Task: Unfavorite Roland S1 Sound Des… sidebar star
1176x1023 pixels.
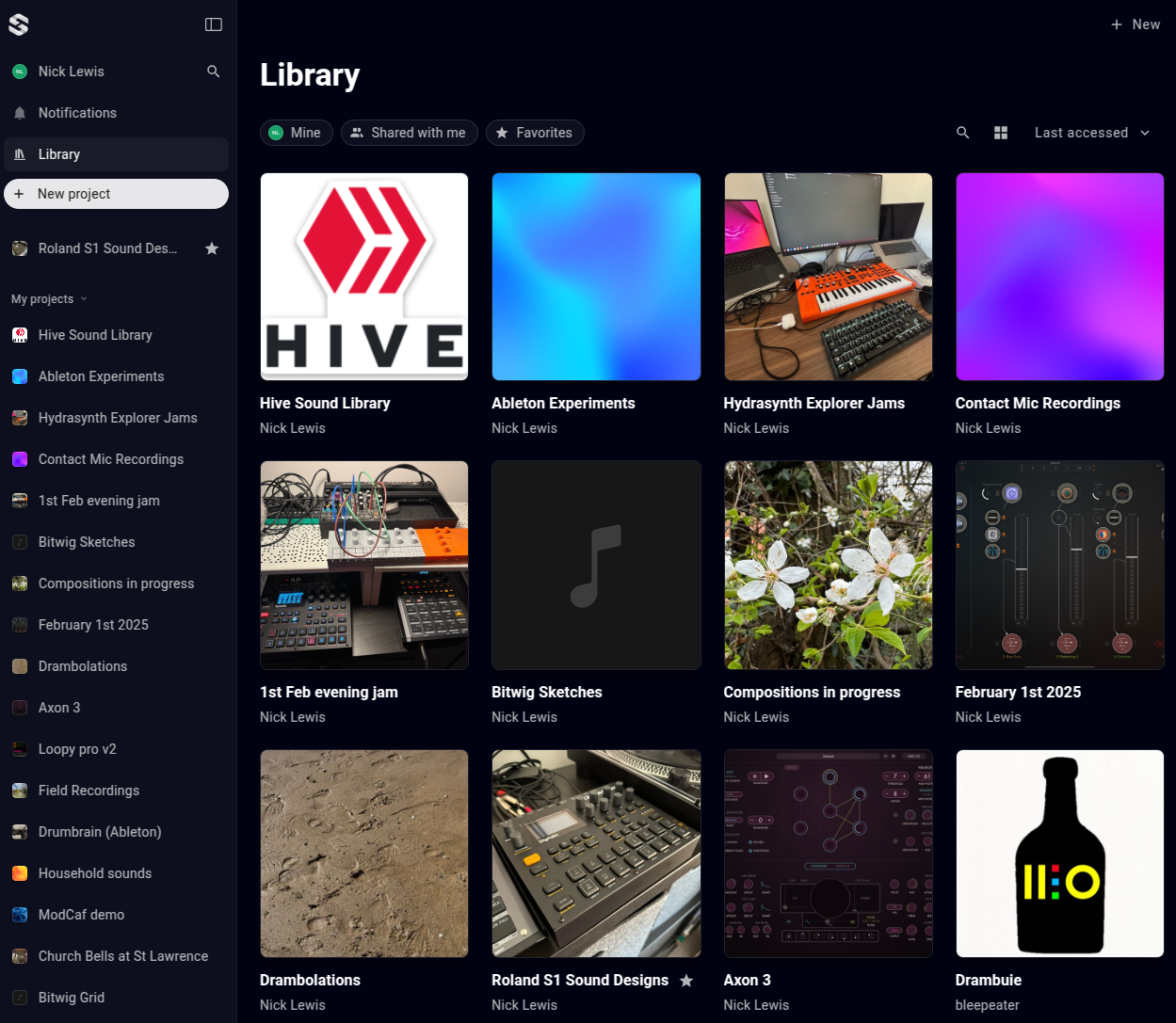Action: 212,248
